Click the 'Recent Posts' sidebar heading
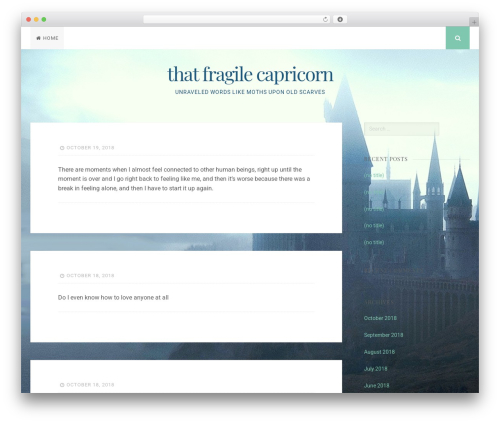 tap(385, 159)
